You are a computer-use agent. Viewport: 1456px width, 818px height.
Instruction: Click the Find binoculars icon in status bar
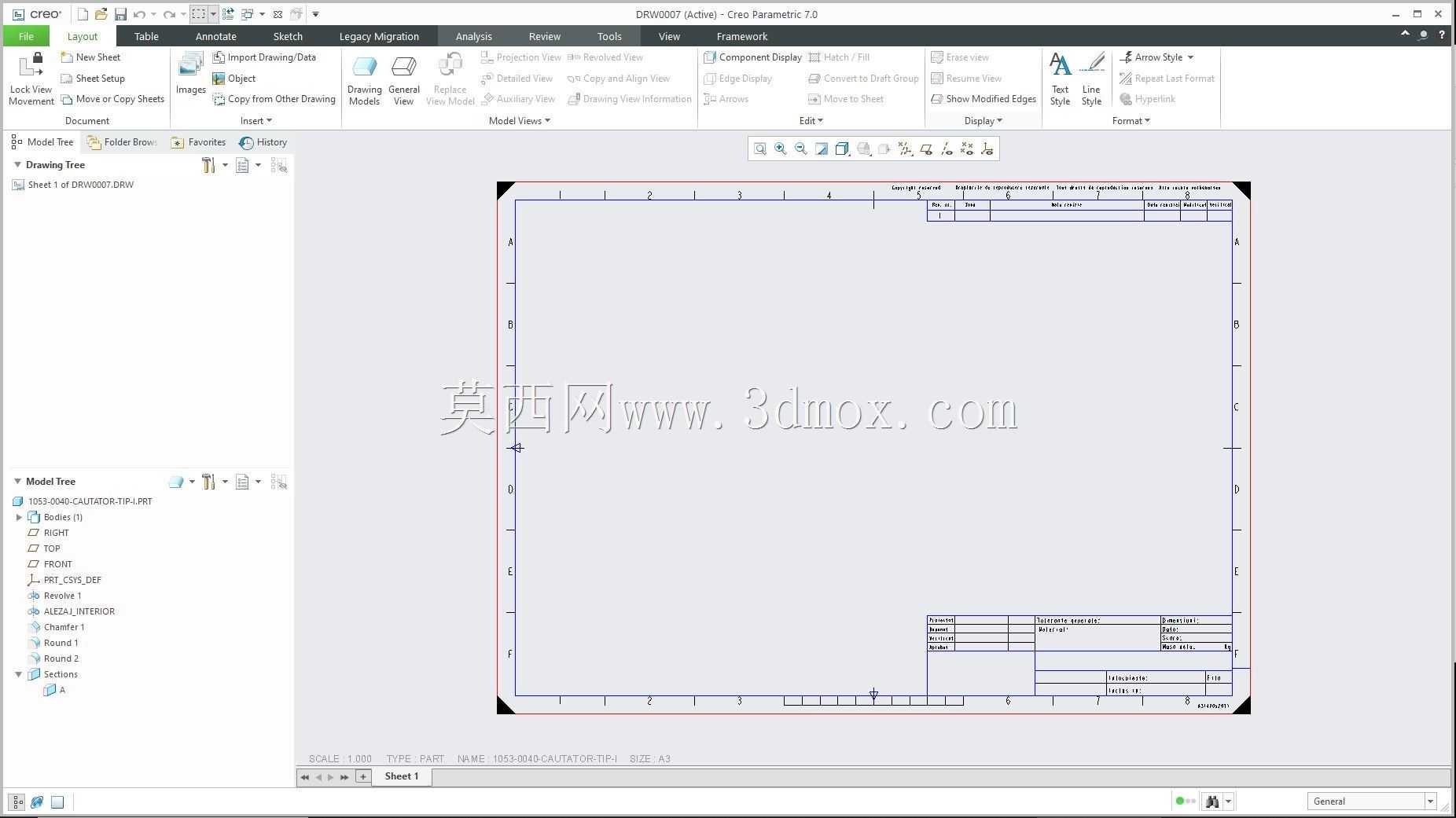pos(1212,801)
